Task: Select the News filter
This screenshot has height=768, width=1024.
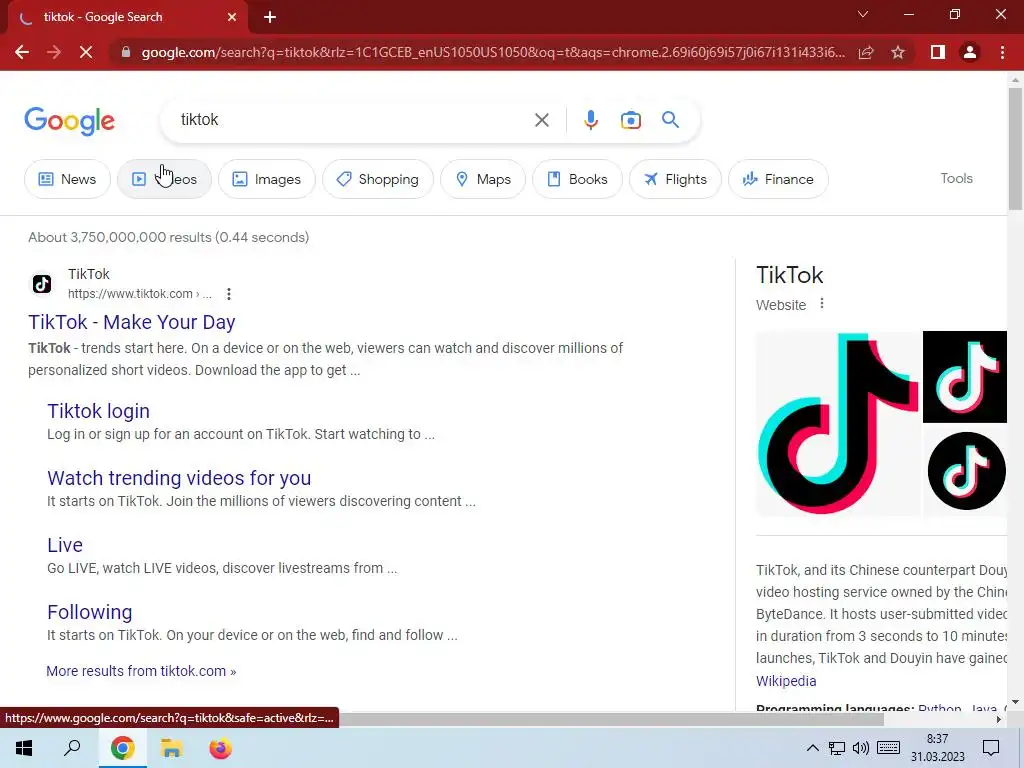Action: coord(67,179)
